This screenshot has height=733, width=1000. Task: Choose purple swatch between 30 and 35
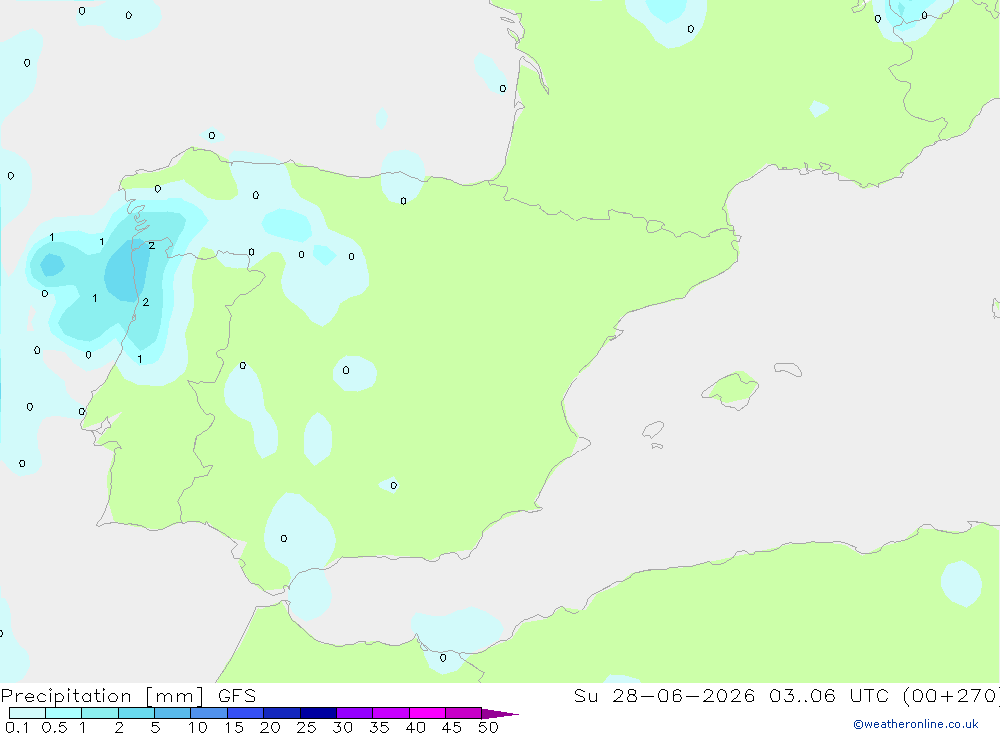(355, 713)
